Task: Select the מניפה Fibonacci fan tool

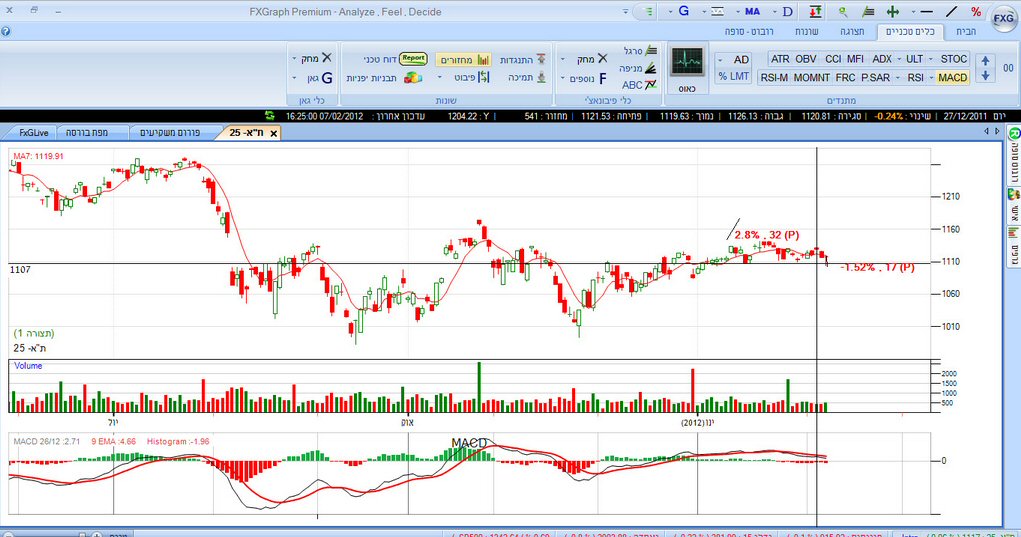Action: (637, 68)
